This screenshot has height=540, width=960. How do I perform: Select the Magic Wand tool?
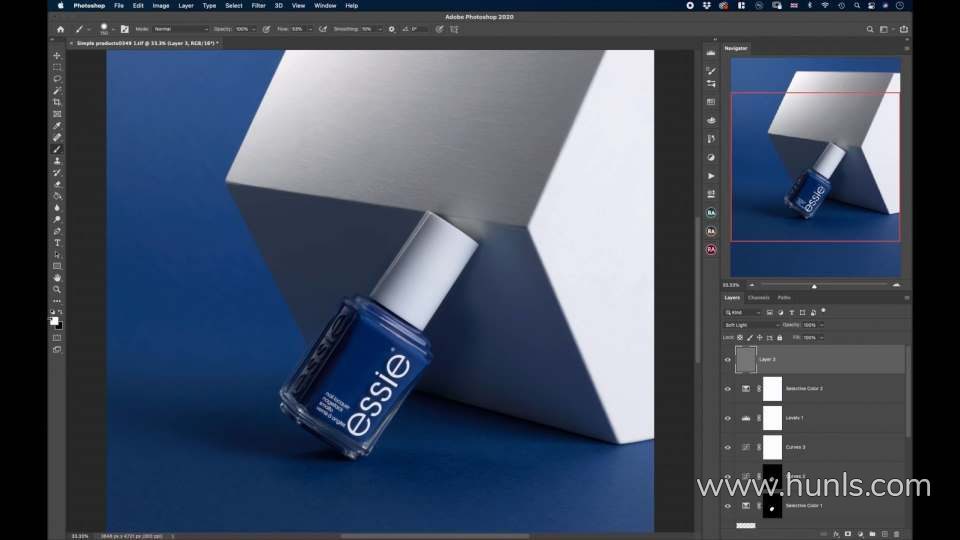pyautogui.click(x=57, y=91)
